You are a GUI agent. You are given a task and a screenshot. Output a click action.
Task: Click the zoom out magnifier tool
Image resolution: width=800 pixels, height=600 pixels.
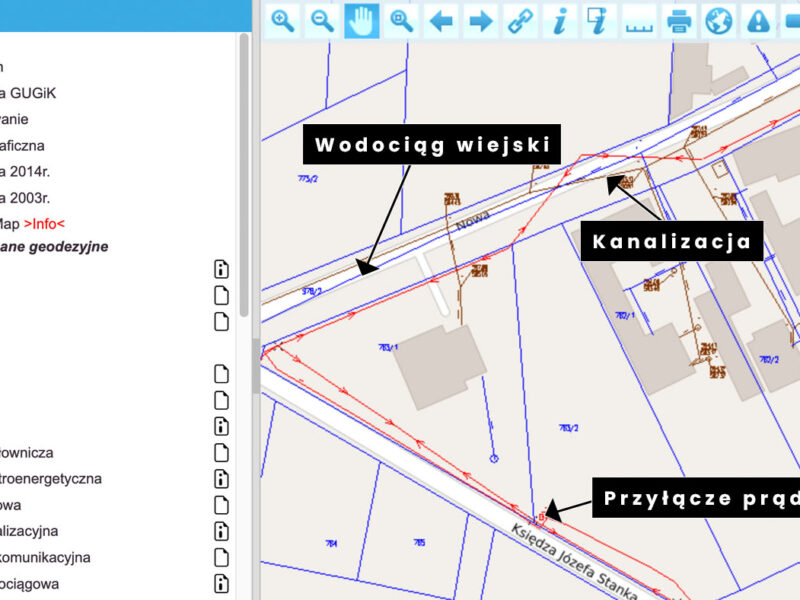coord(322,20)
